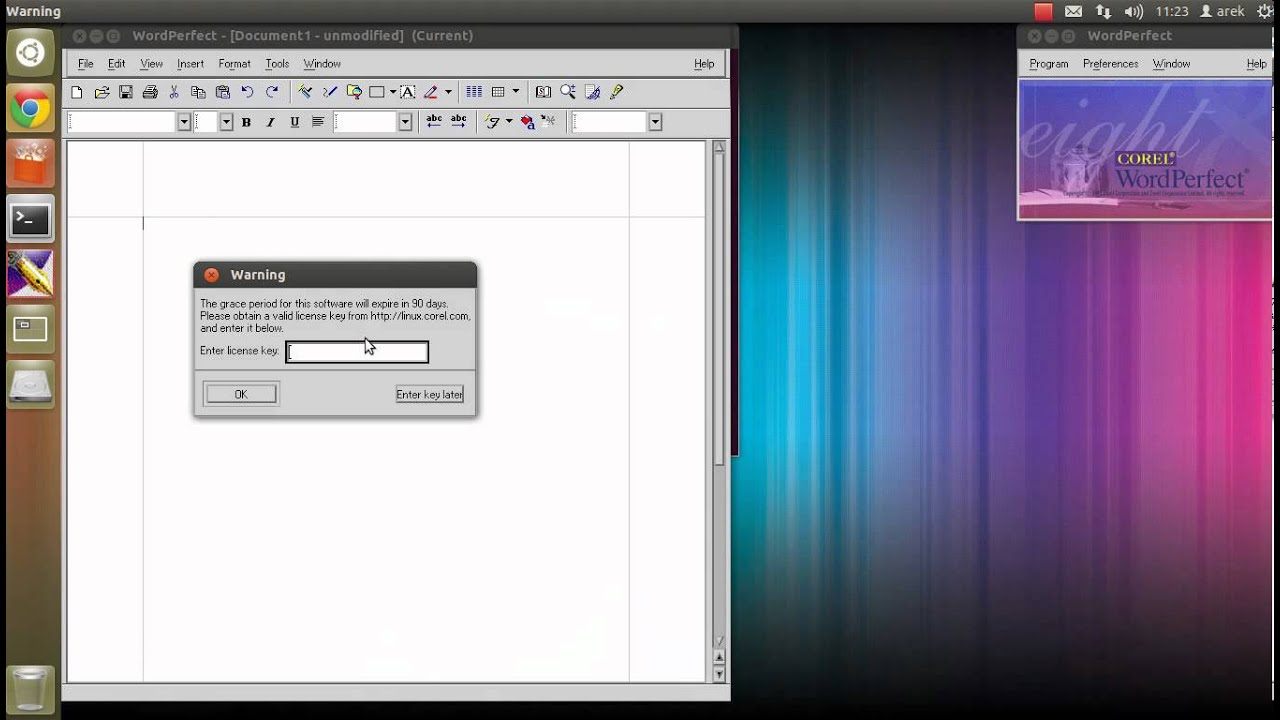Screen dimensions: 1280x720
Task: Expand the rightmost property bar dropdown arrow
Action: click(655, 122)
